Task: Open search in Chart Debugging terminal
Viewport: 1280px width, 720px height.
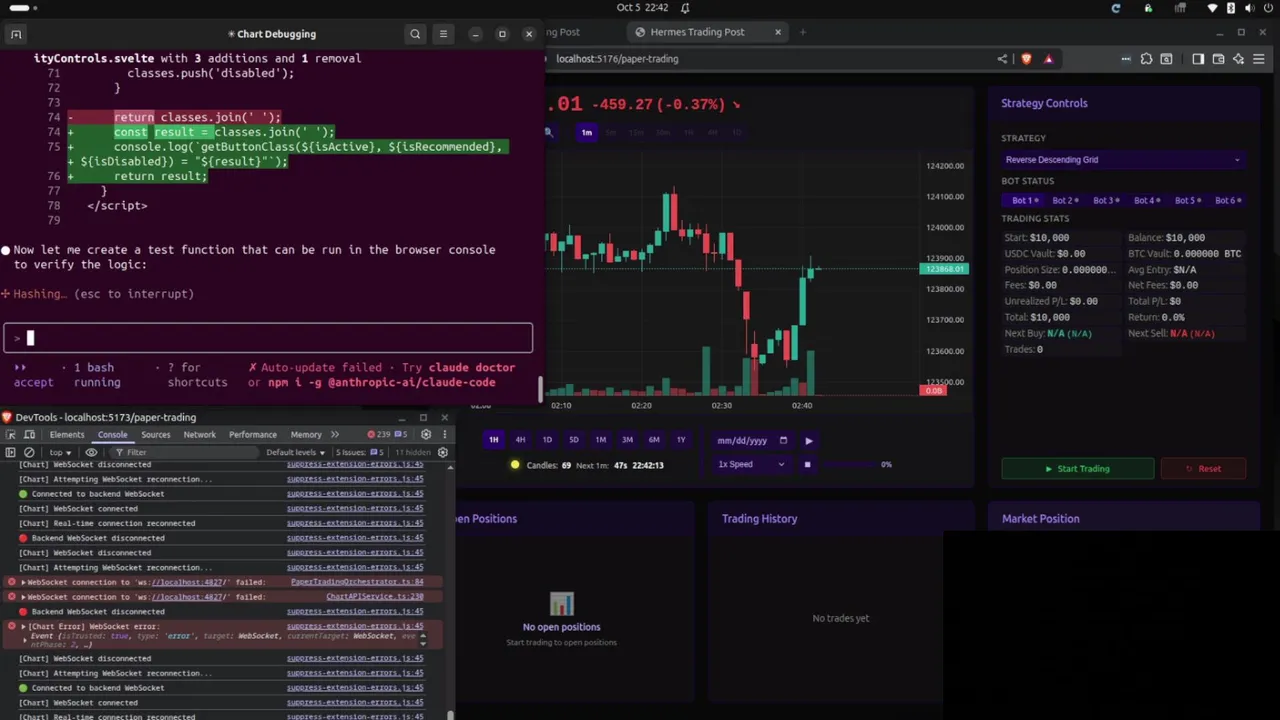Action: (x=415, y=34)
